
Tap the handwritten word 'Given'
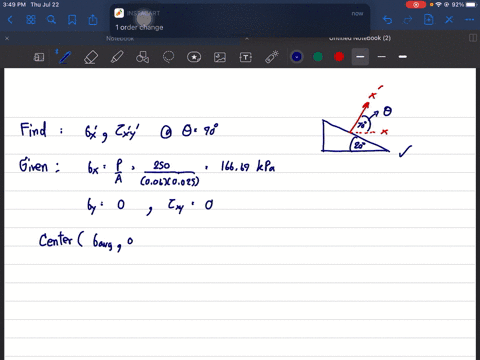pos(34,165)
